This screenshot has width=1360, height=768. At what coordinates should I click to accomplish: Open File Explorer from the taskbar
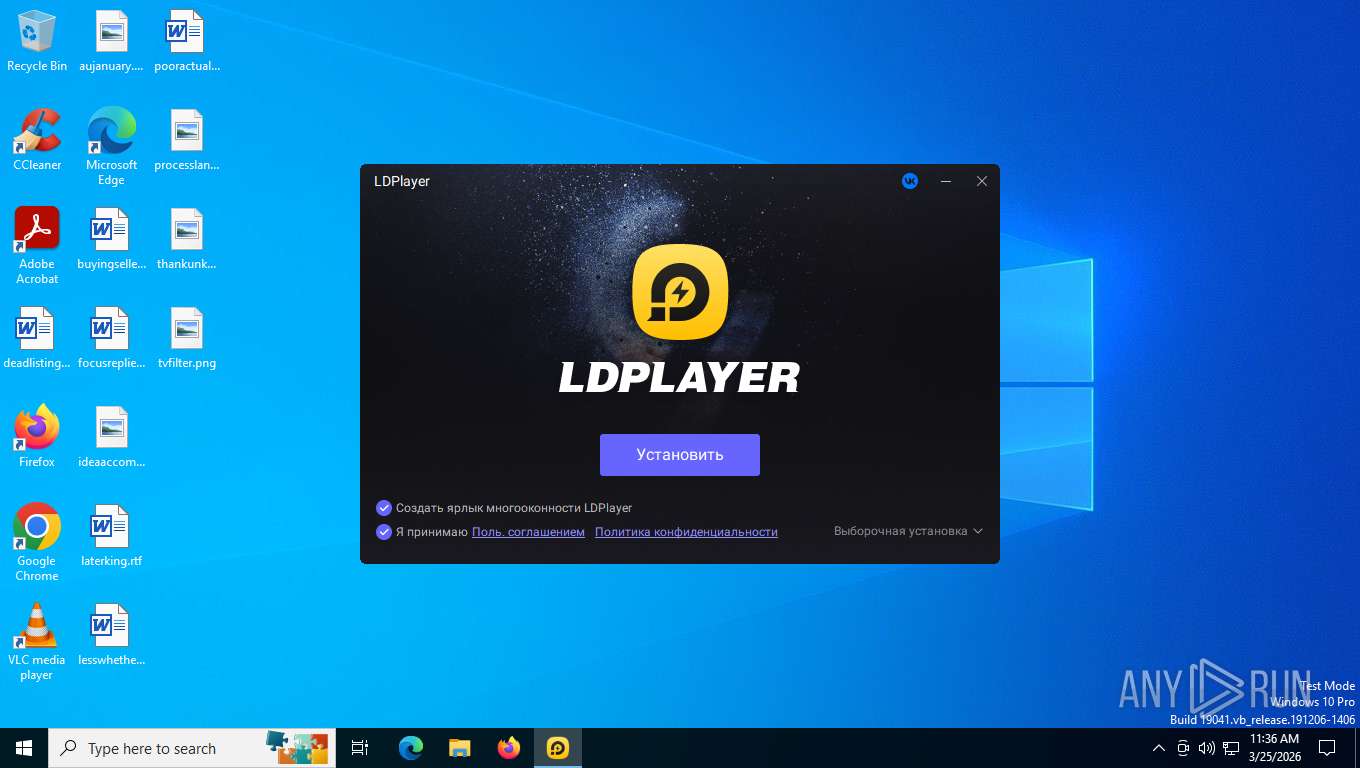point(459,748)
